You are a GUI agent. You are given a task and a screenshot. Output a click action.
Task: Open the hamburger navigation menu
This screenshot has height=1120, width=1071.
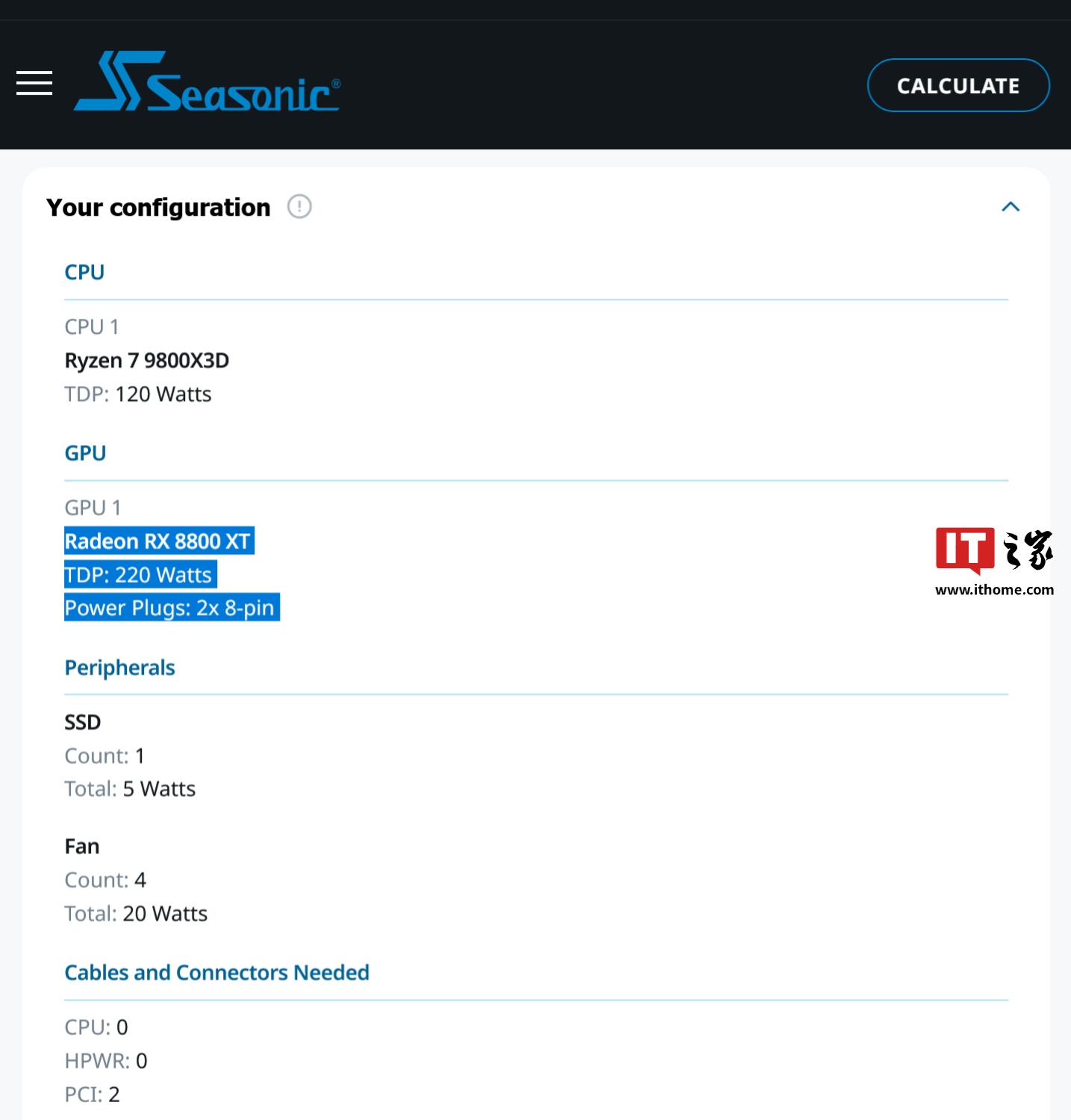34,83
